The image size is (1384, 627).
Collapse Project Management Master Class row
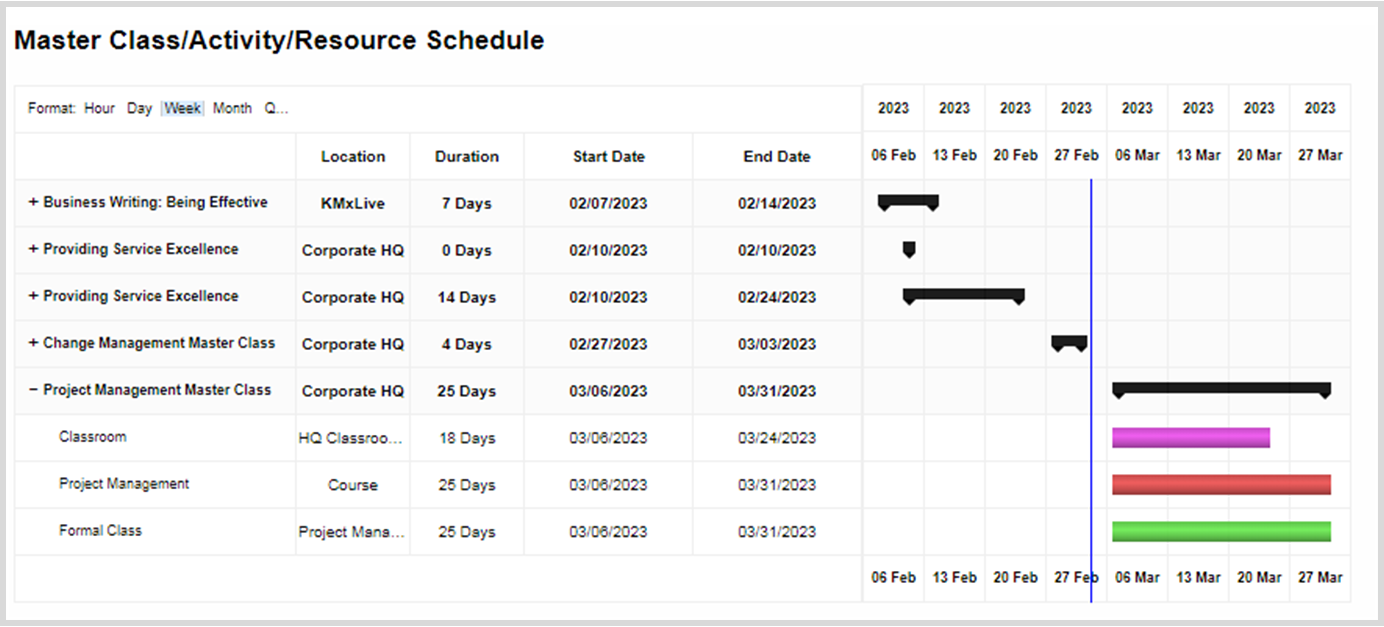(33, 391)
